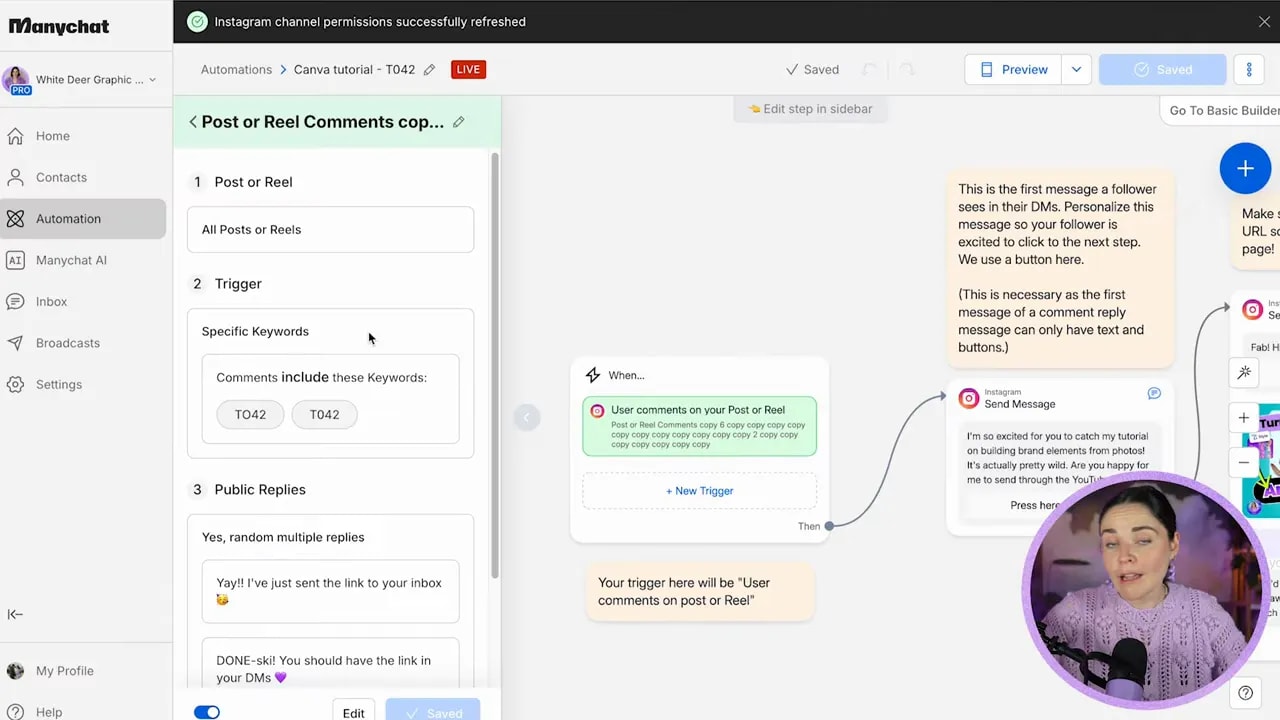Click the Edit step in sidebar hint
The height and width of the screenshot is (720, 1280).
coord(810,109)
